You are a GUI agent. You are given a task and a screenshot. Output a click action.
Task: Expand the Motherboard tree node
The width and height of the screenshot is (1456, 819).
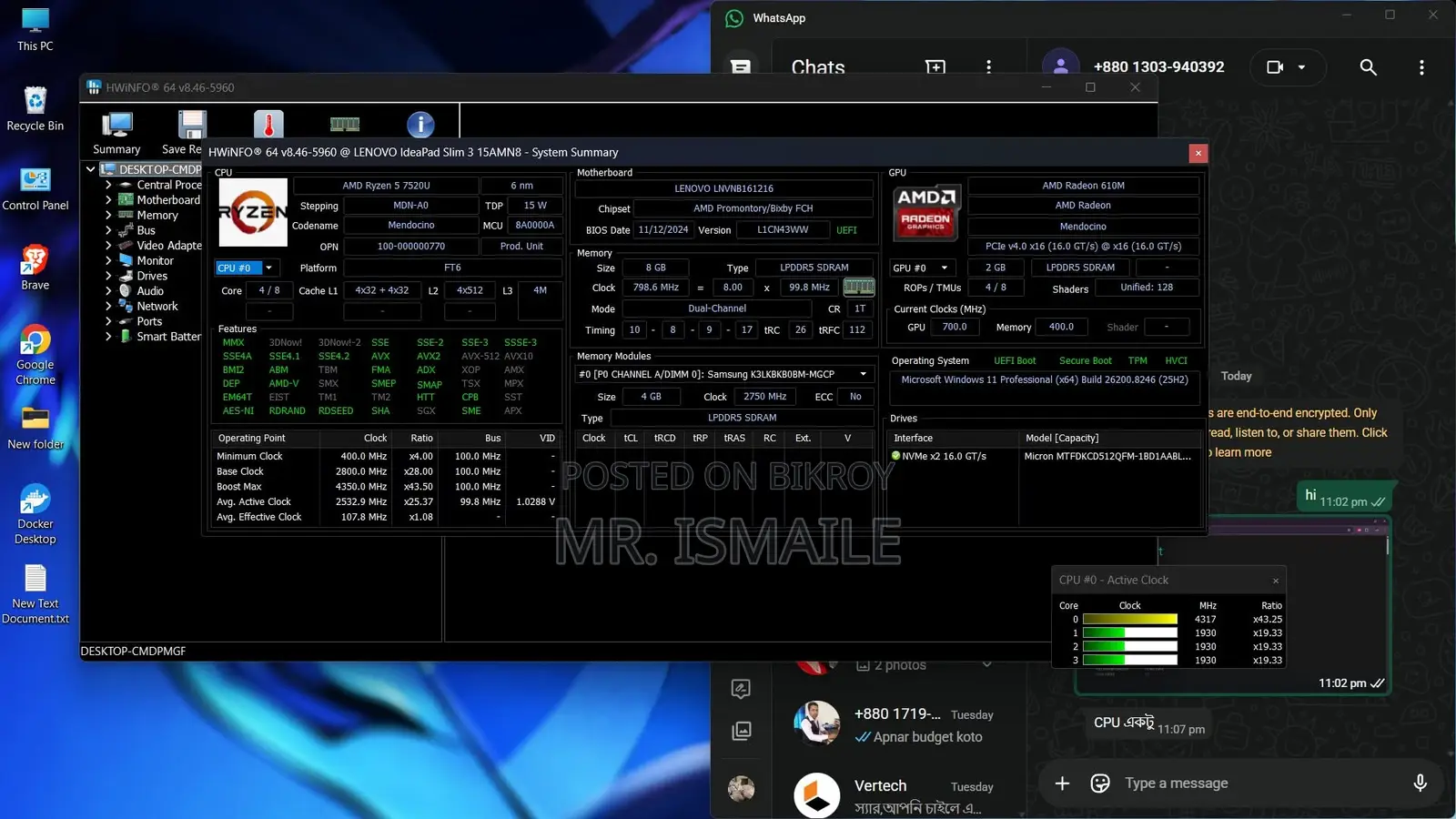(108, 200)
